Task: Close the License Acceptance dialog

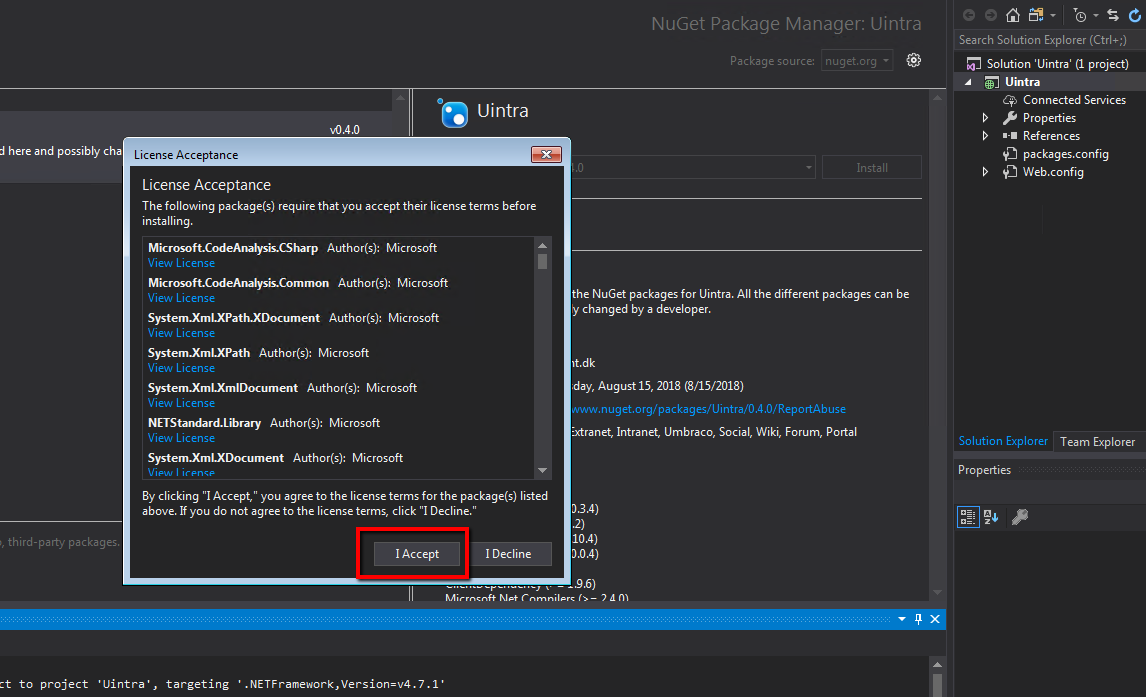Action: (546, 154)
